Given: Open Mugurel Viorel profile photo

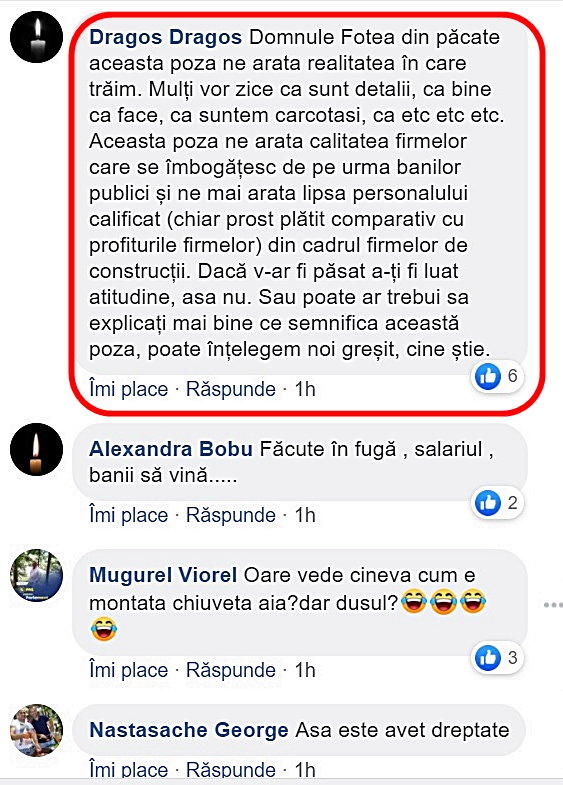Looking at the screenshot, I should click(36, 575).
